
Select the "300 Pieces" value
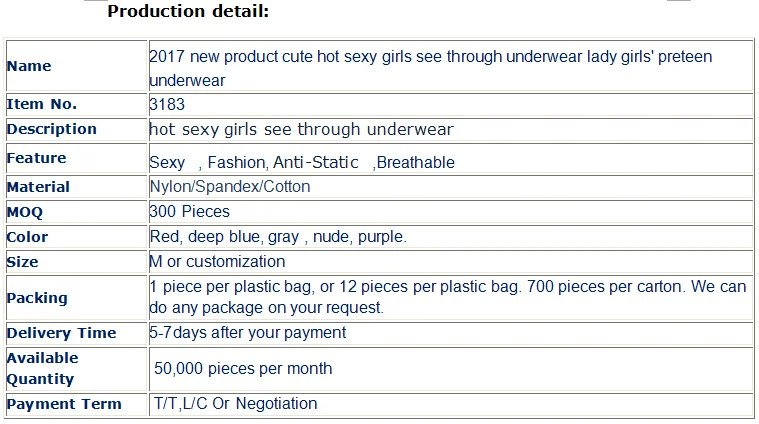190,212
